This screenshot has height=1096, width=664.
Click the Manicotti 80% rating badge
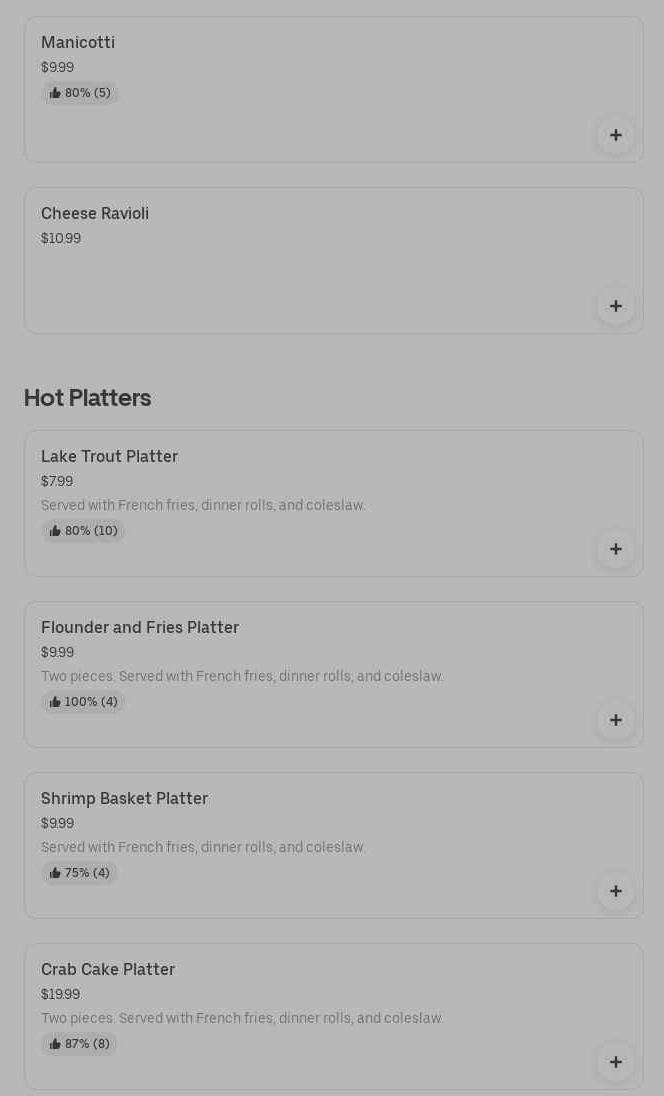(80, 93)
